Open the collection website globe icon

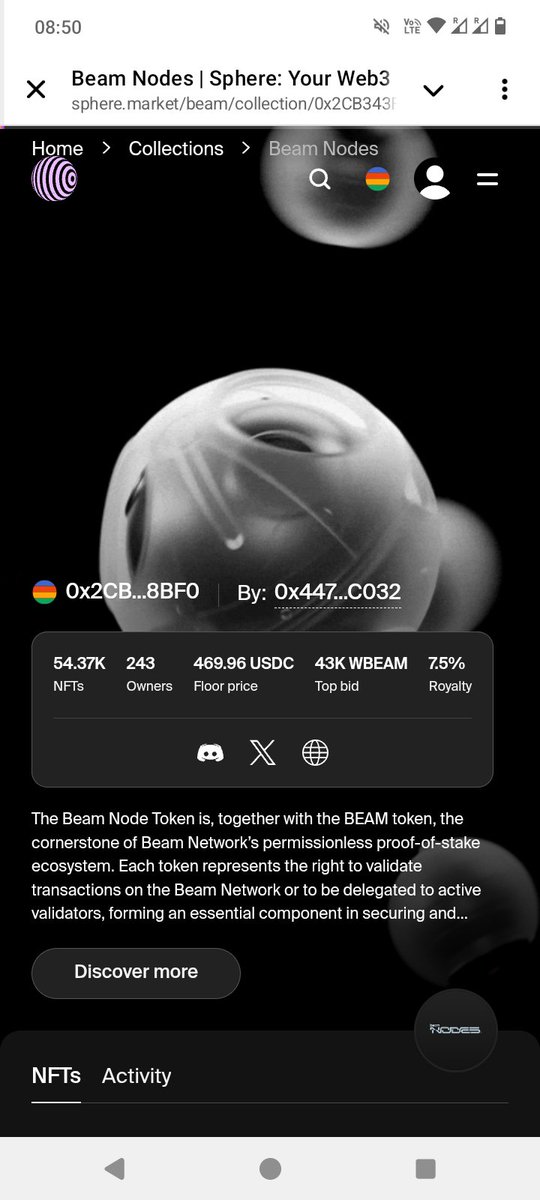click(x=315, y=753)
